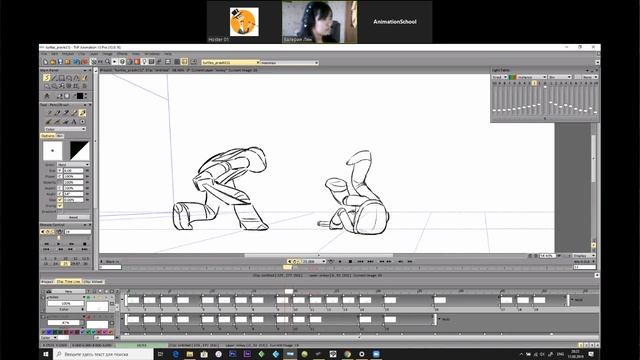Screen dimensions: 640x360
Task: Select the 25 fps preset in Remote Control
Action: click(66, 264)
